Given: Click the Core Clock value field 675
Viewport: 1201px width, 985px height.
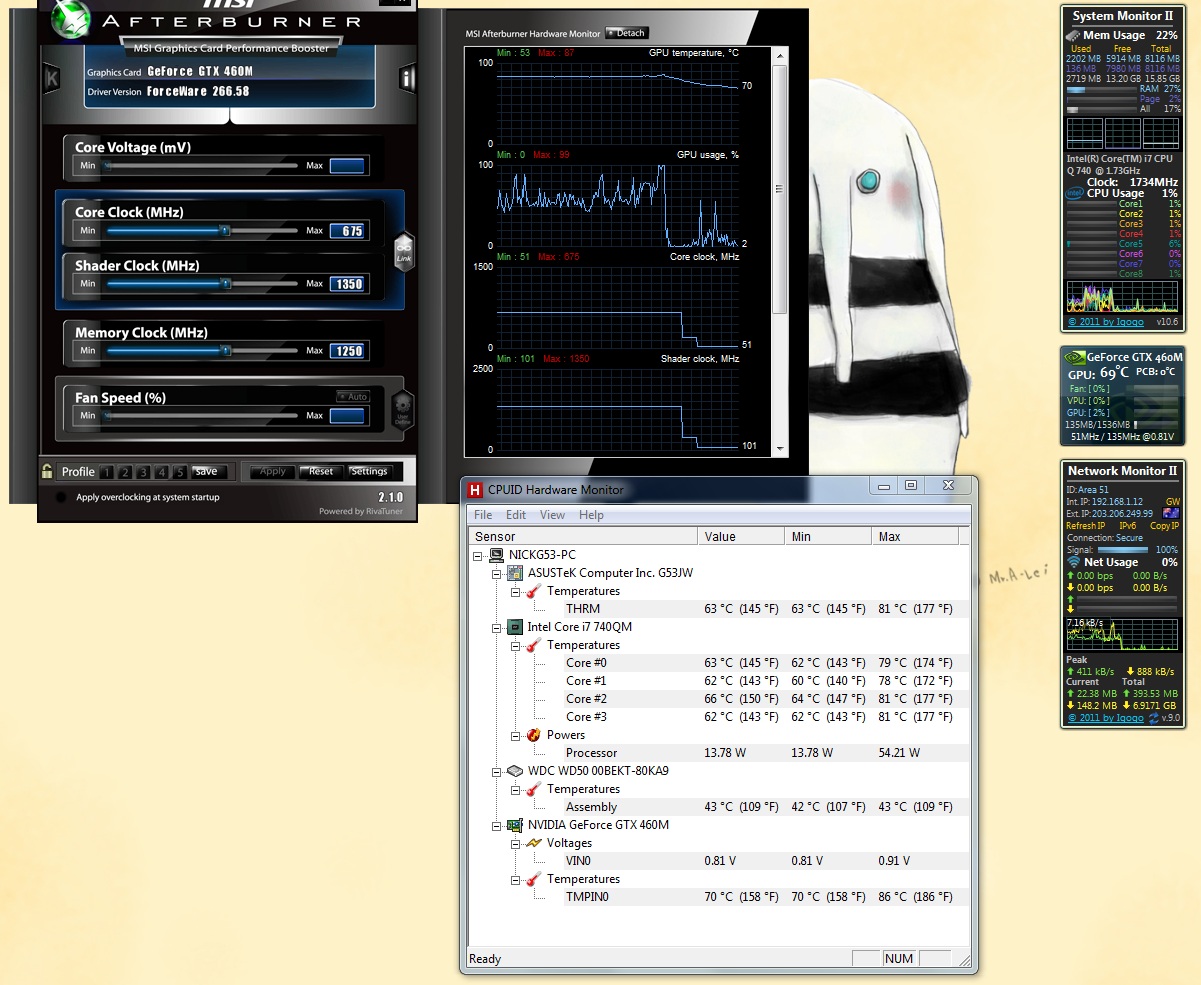Looking at the screenshot, I should 347,231.
